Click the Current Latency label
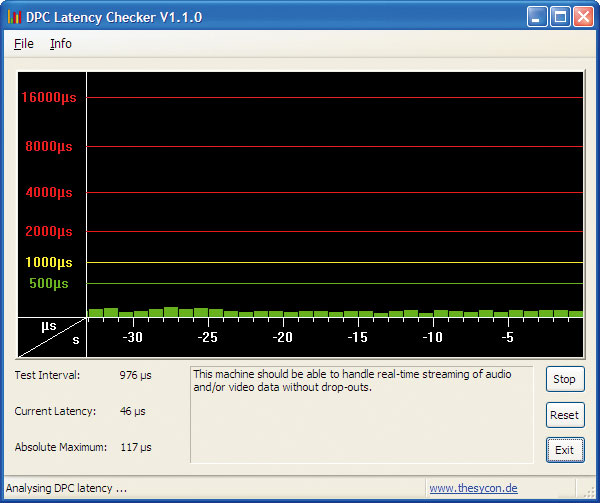This screenshot has height=503, width=600. tap(55, 411)
